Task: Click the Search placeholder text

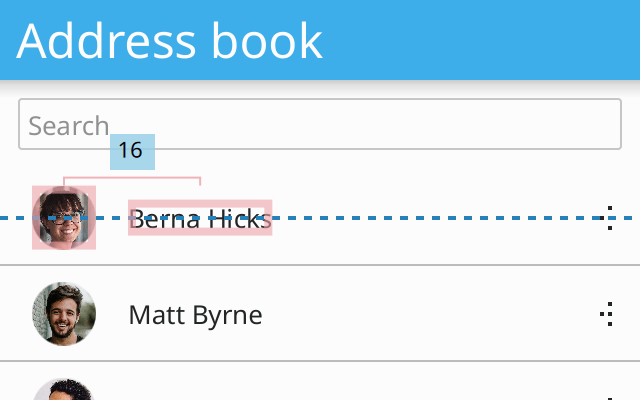Action: 69,126
